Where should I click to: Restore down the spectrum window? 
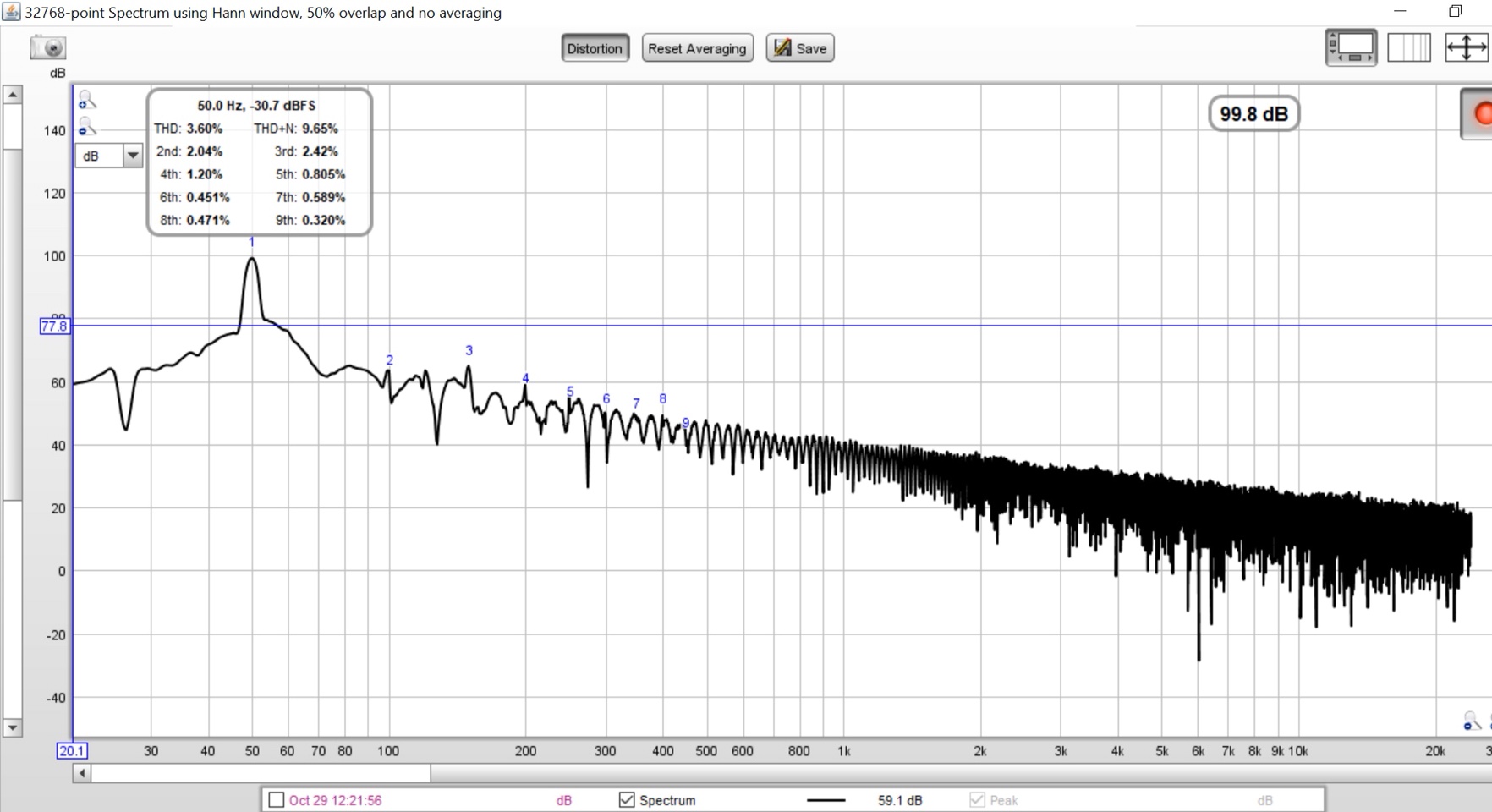point(1456,11)
